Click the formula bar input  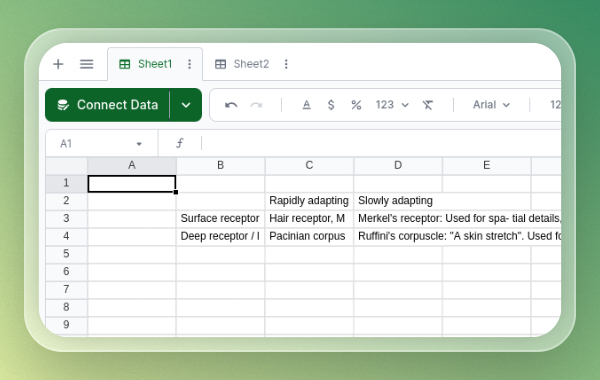pyautogui.click(x=381, y=144)
